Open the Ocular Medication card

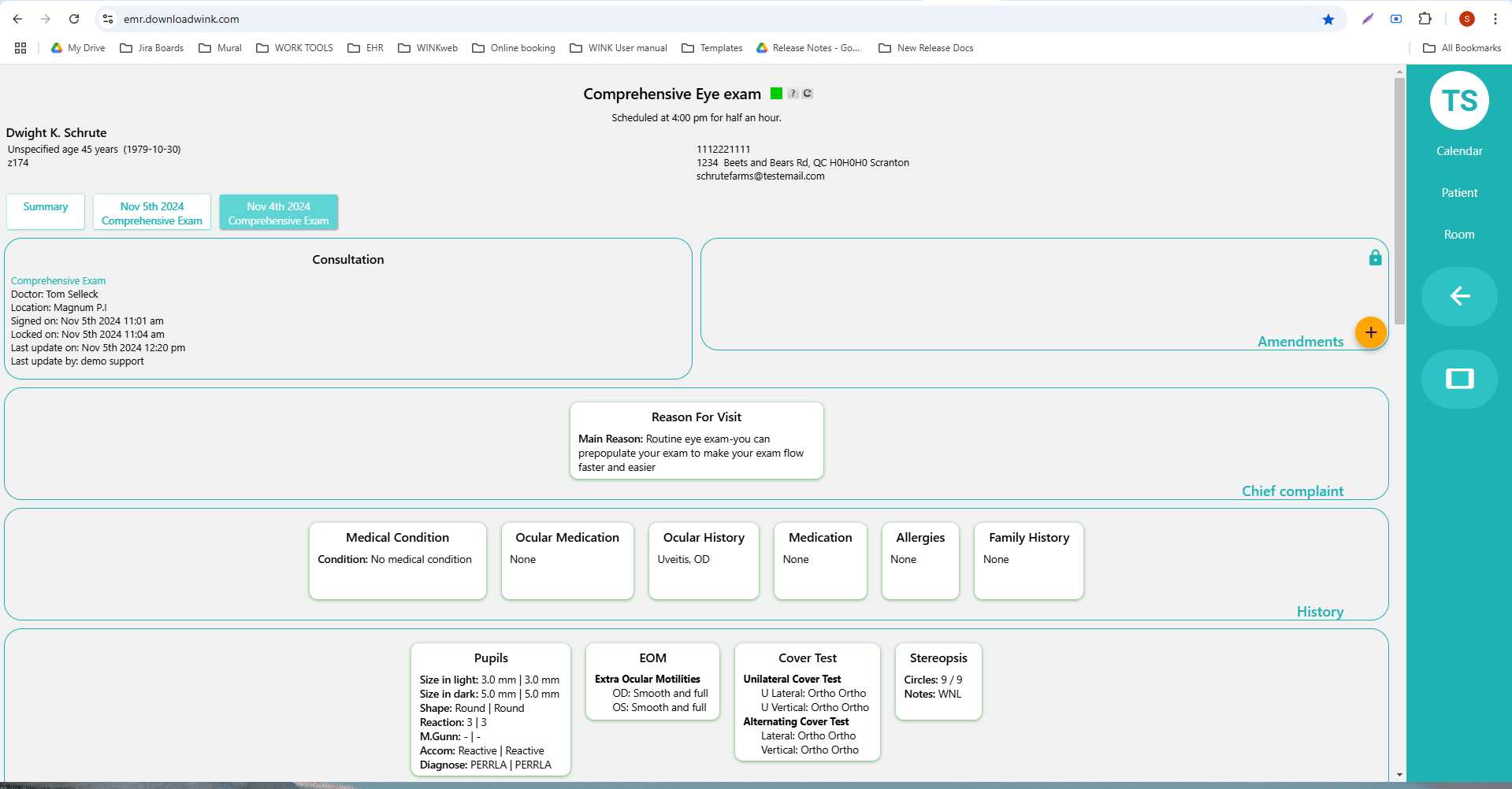[x=567, y=561]
